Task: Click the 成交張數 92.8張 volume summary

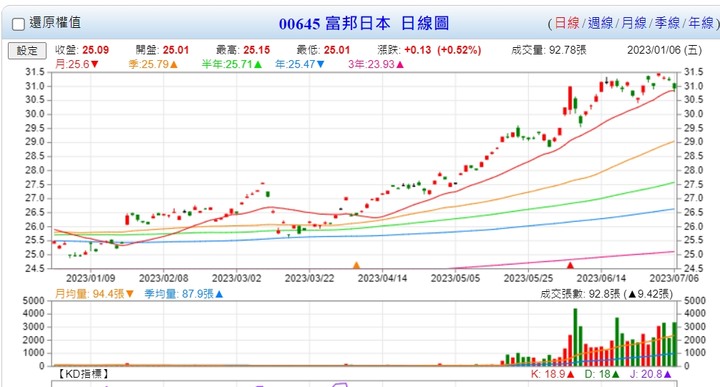Action: click(606, 294)
